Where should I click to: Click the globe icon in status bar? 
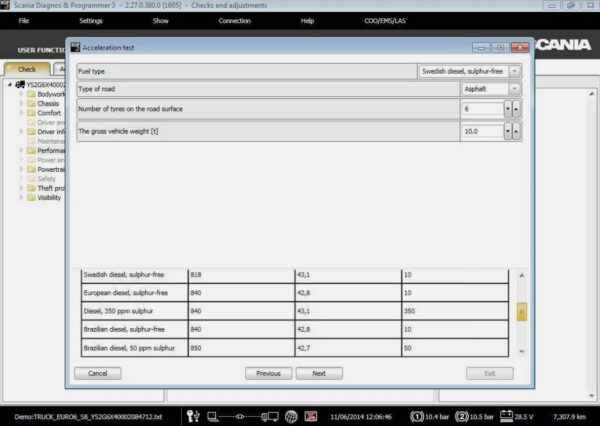[291, 416]
